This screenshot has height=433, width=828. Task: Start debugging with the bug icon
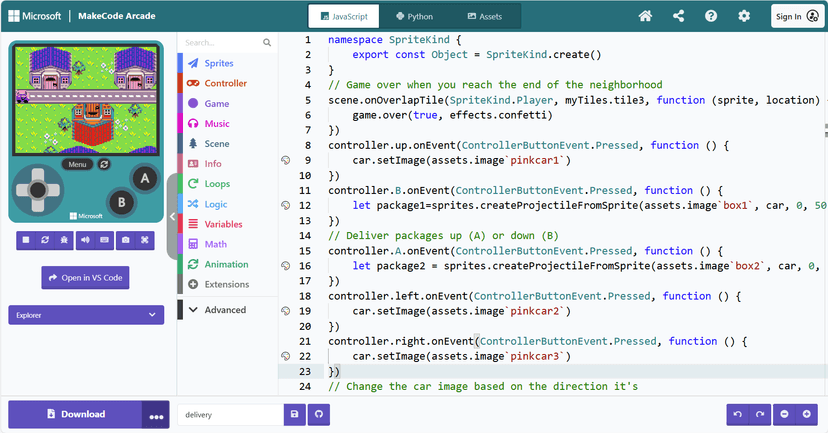64,240
